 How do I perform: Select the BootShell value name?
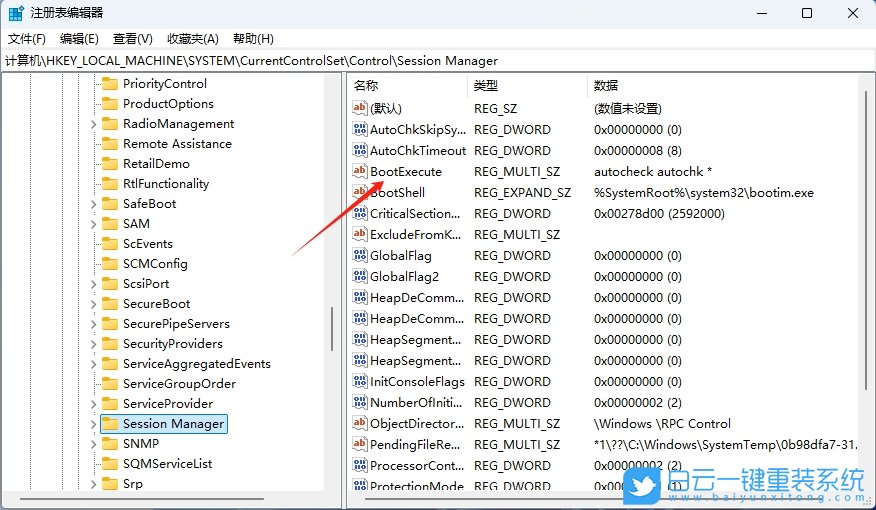[397, 192]
